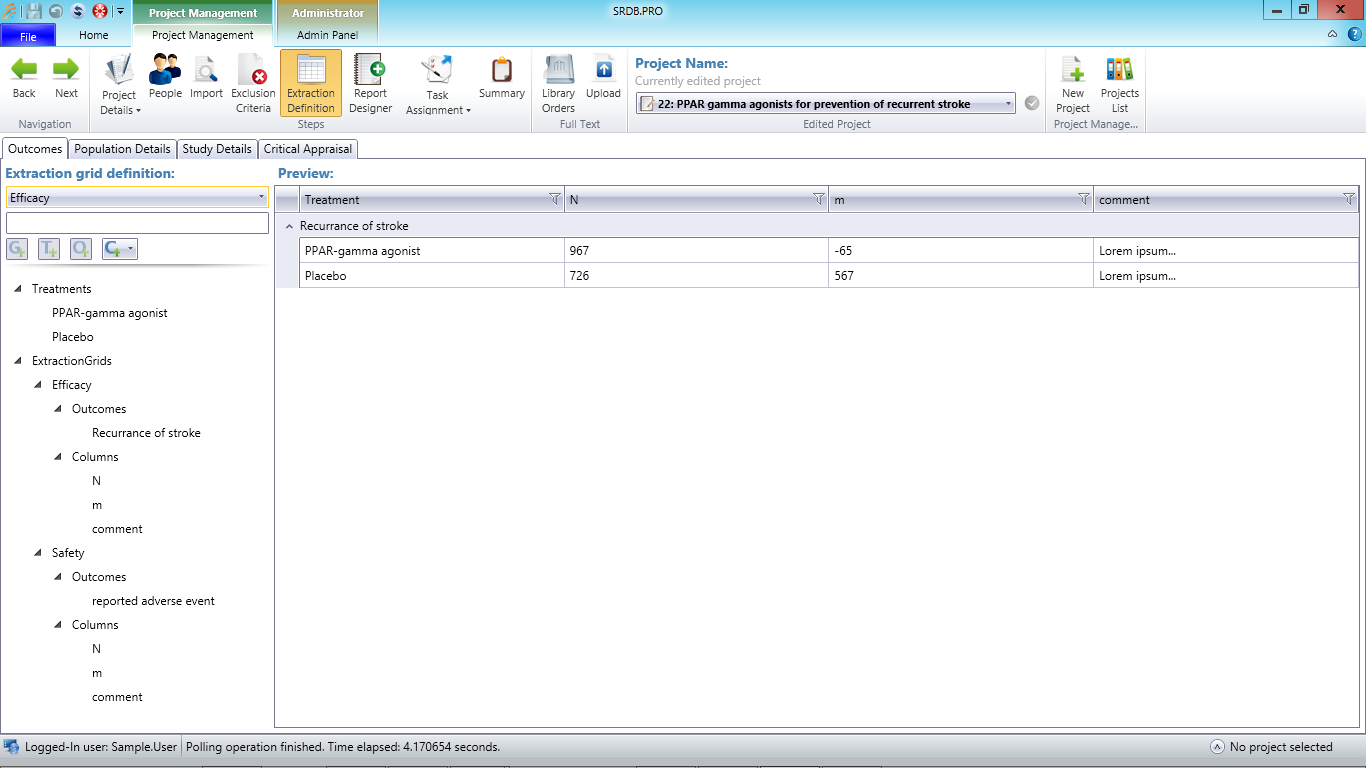This screenshot has width=1366, height=768.
Task: Click the orange SRDB app logo icon
Action: [10, 11]
